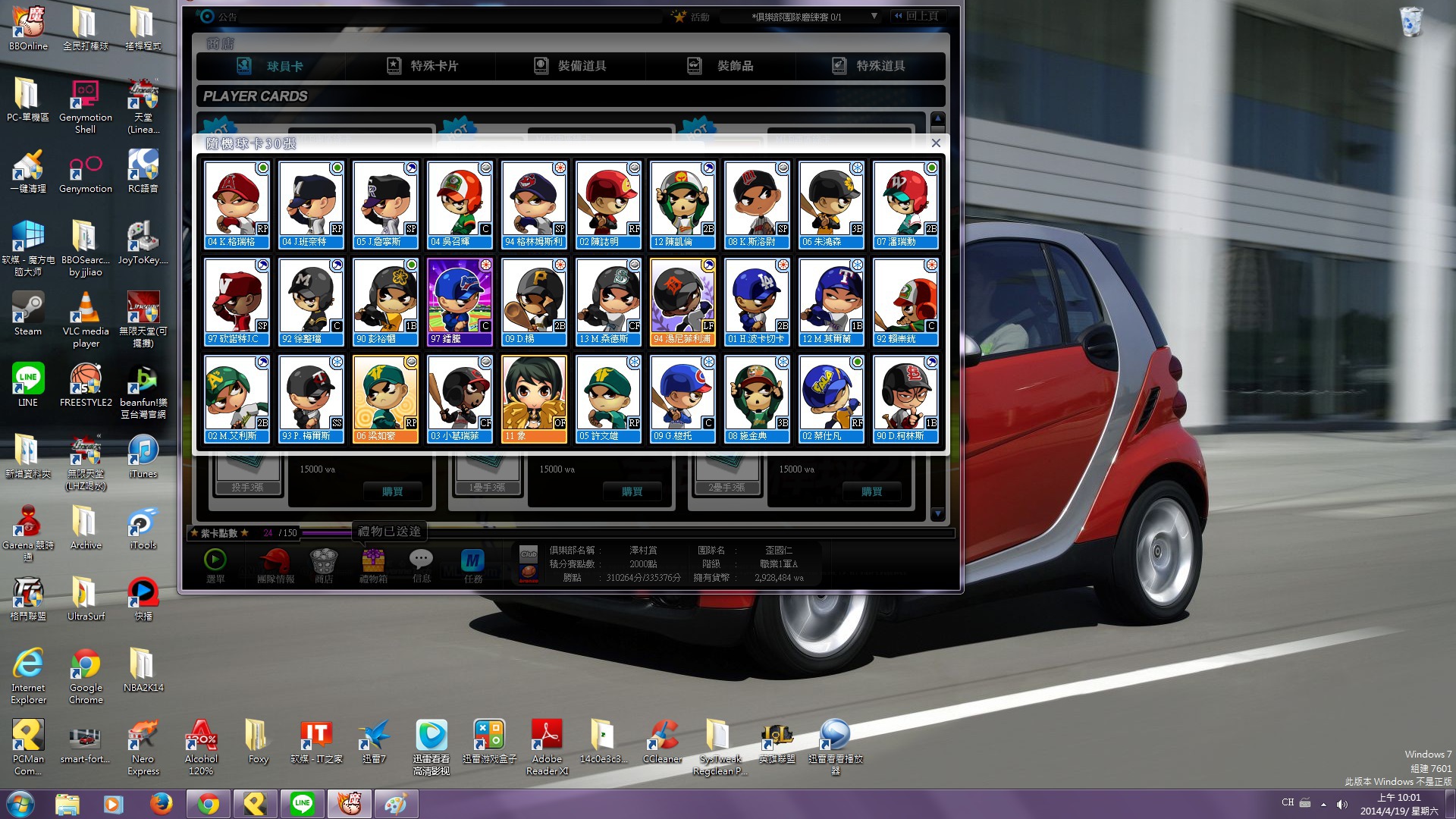Image resolution: width=1456 pixels, height=819 pixels.
Task: Open the 選單 menu play icon
Action: [x=215, y=560]
